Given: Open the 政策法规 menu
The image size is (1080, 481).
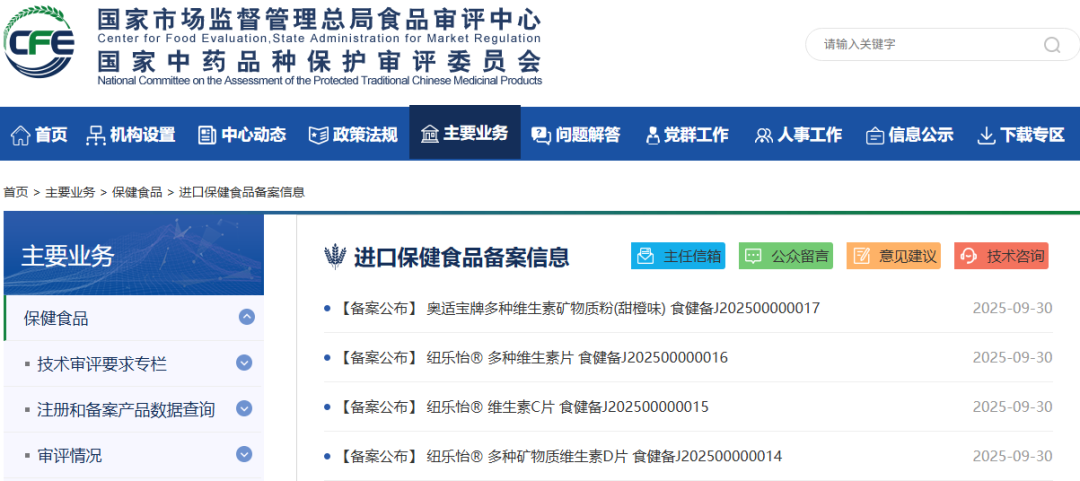Looking at the screenshot, I should pos(365,134).
